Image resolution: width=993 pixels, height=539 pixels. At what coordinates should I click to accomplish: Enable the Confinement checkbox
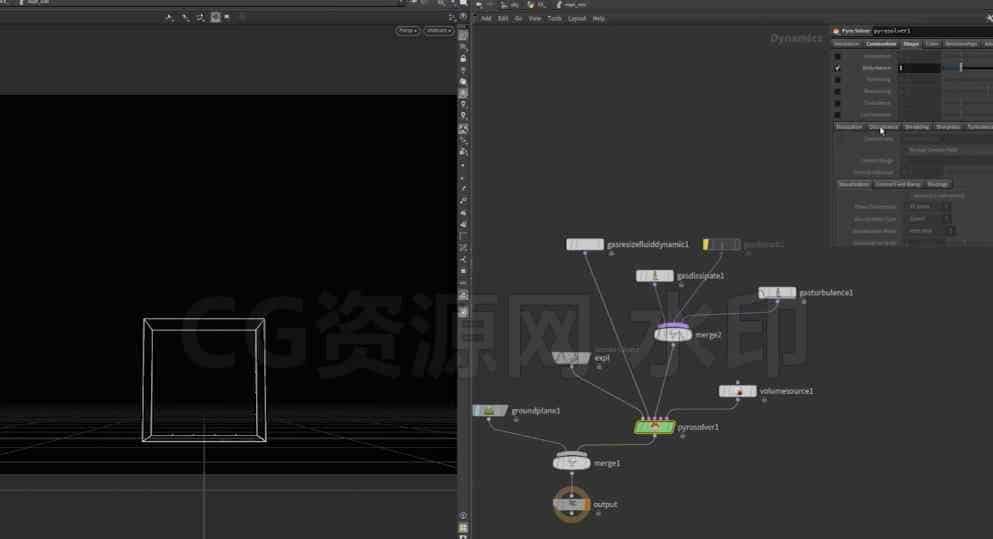(837, 115)
